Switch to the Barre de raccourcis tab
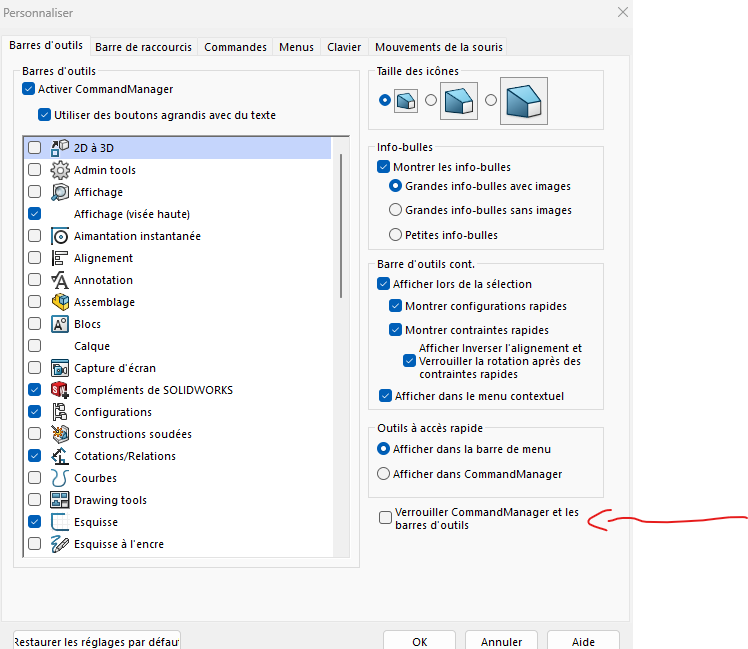 (x=145, y=47)
